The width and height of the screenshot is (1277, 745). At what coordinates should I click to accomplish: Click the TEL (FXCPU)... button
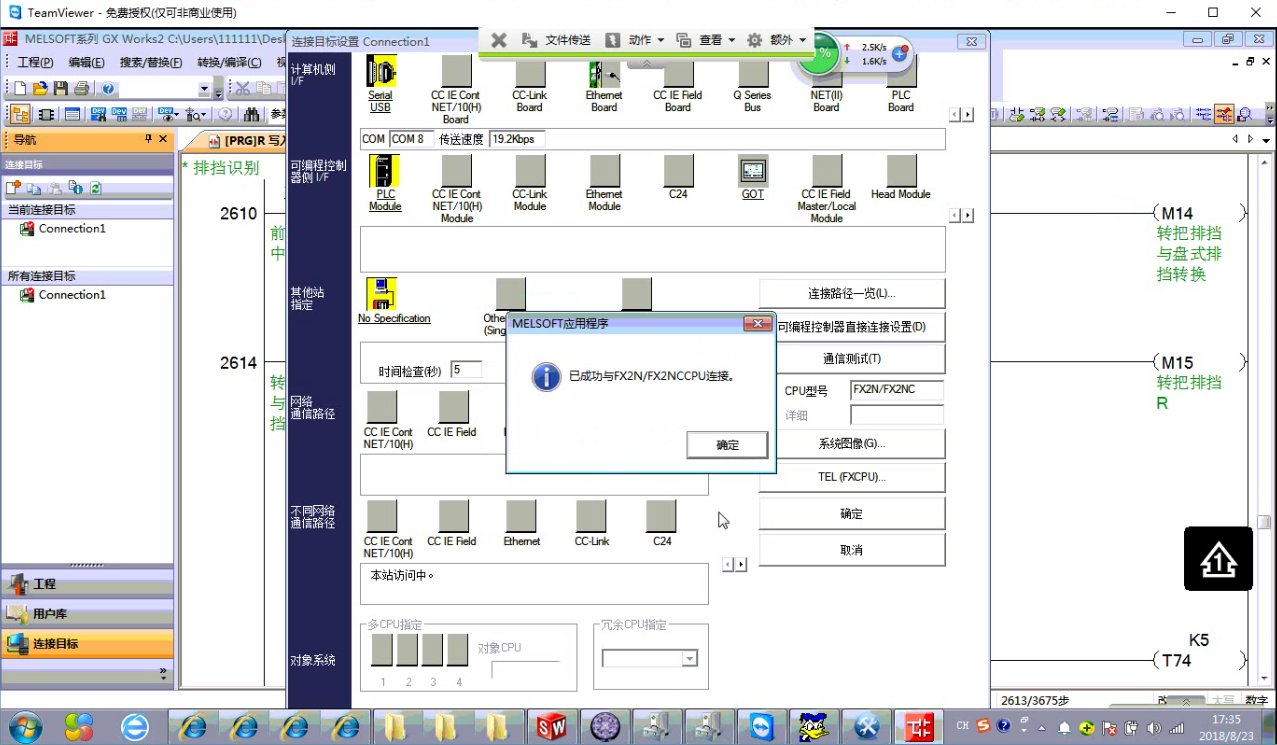852,477
